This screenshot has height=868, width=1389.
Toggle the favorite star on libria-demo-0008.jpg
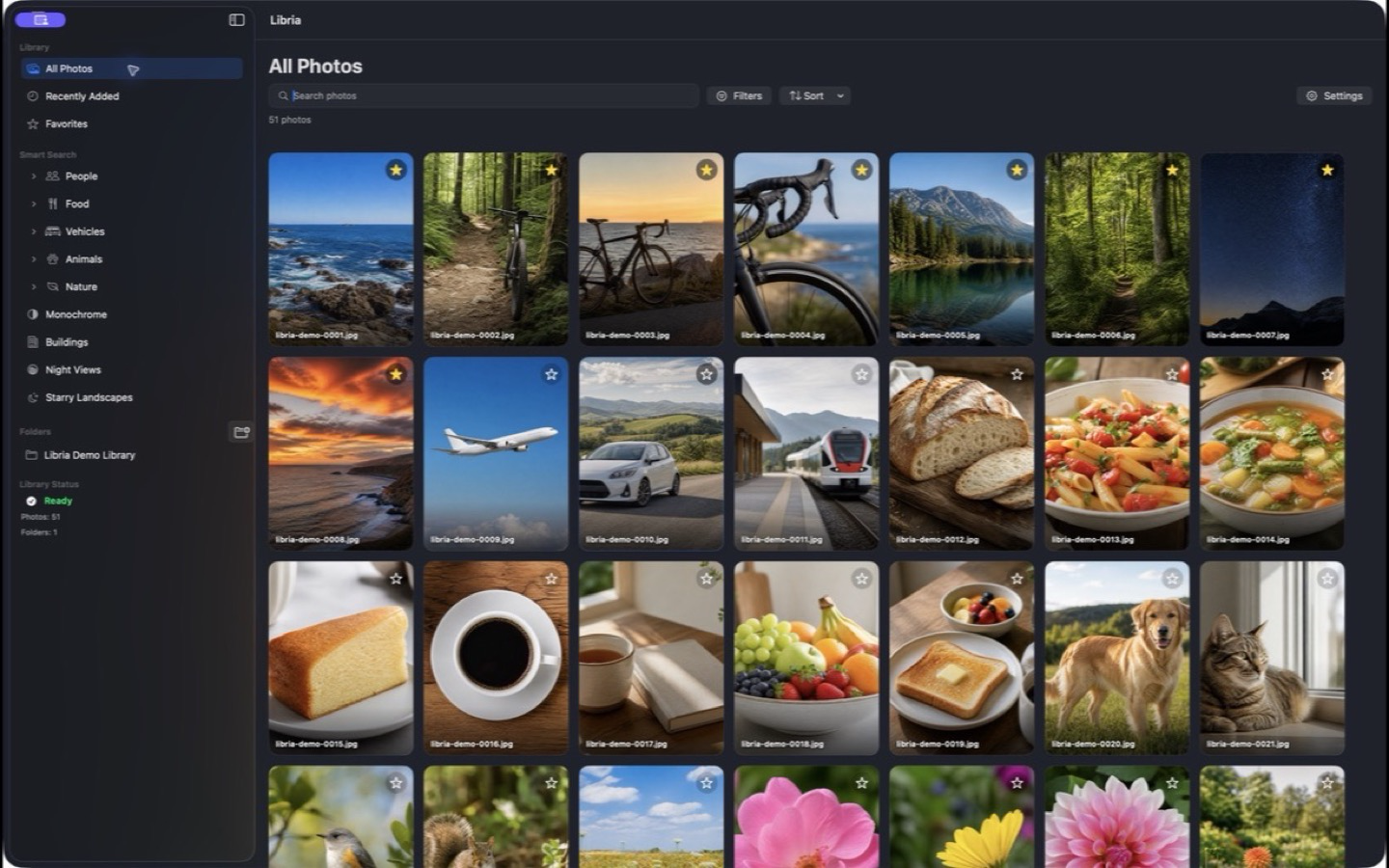(395, 374)
